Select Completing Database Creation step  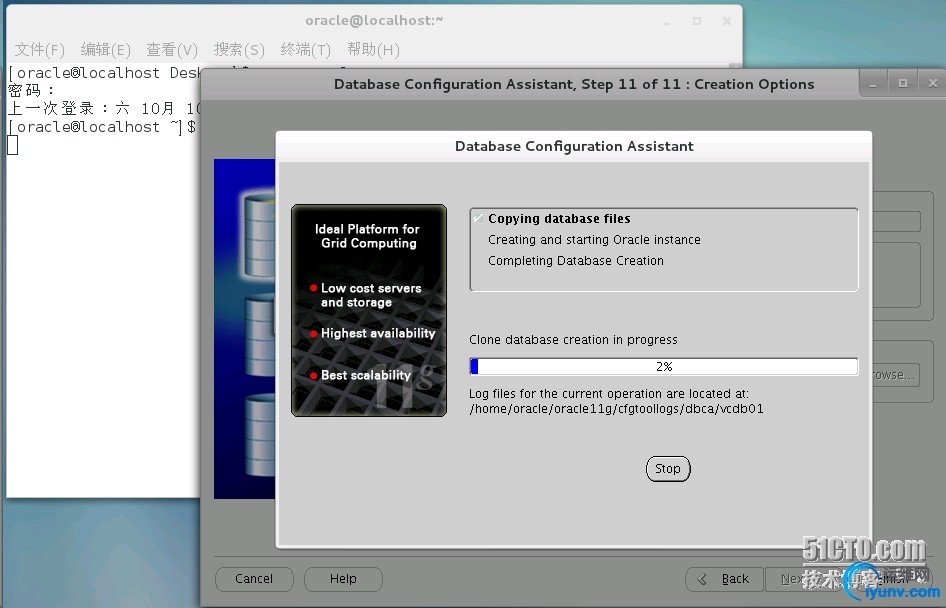pos(576,261)
